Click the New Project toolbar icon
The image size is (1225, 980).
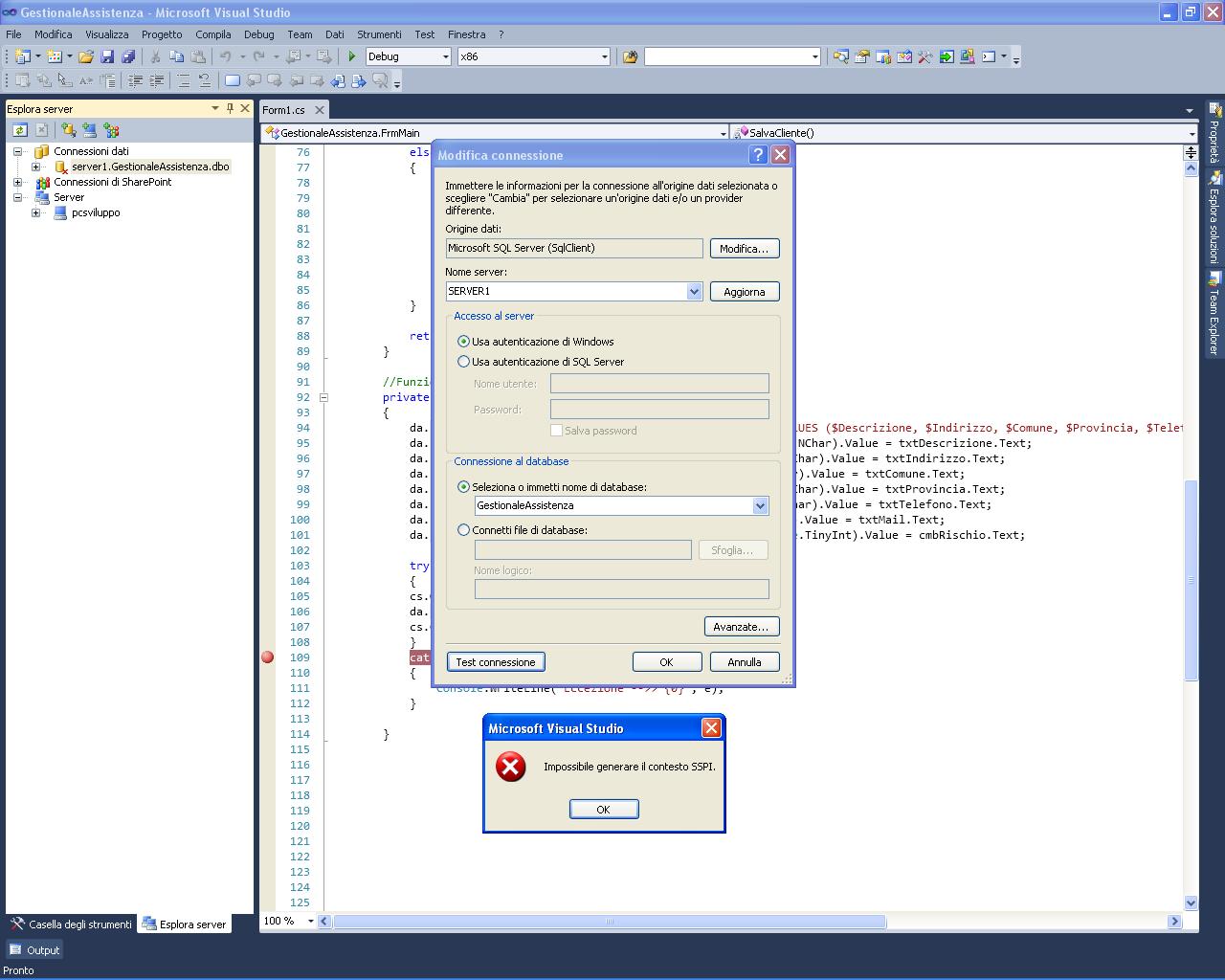[22, 56]
